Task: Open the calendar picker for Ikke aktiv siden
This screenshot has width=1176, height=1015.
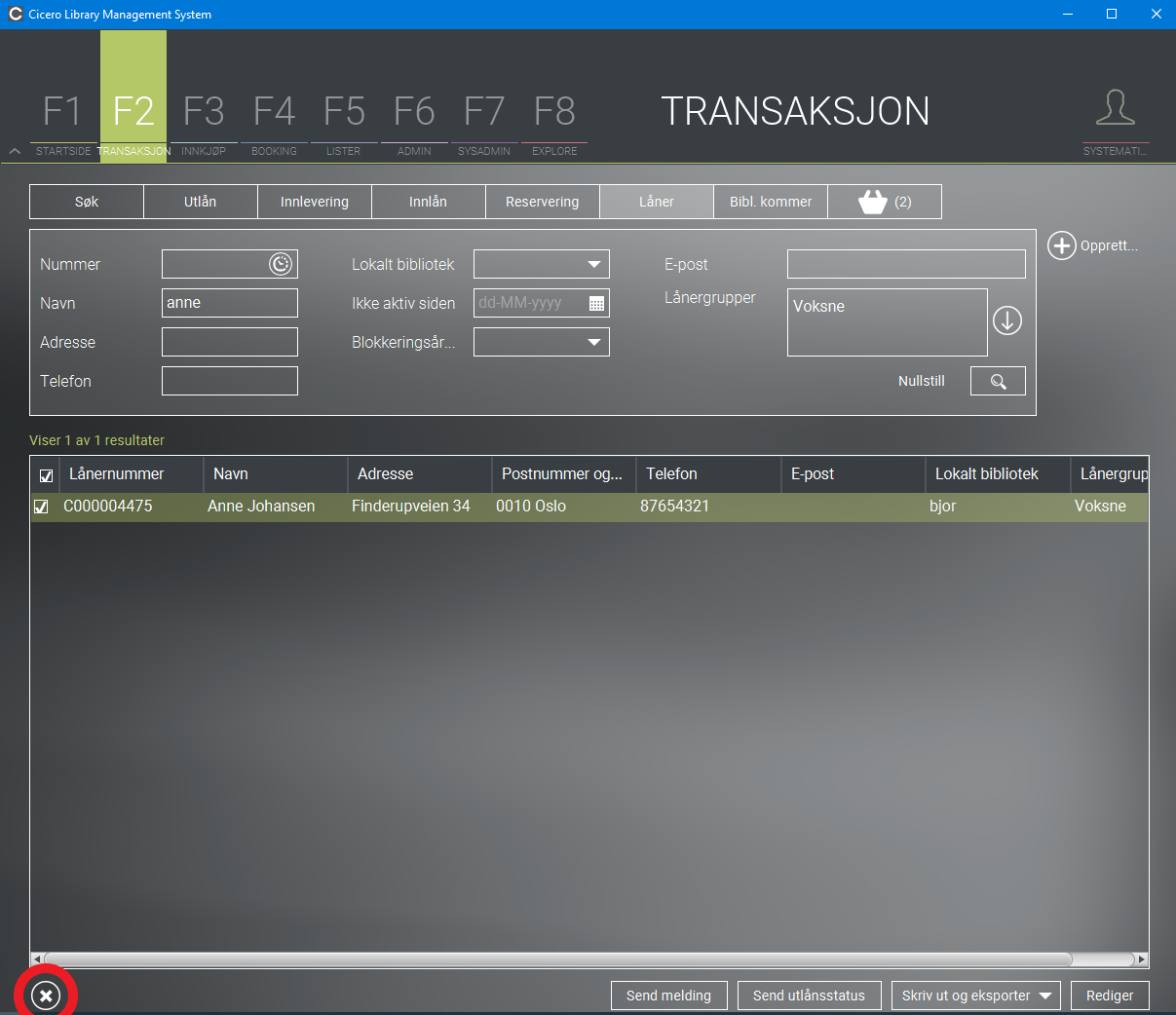Action: coord(597,303)
